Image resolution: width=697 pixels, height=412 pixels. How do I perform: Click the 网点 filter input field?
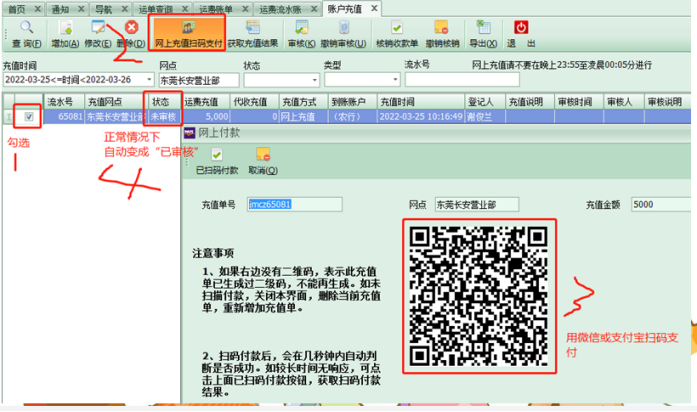coord(199,80)
